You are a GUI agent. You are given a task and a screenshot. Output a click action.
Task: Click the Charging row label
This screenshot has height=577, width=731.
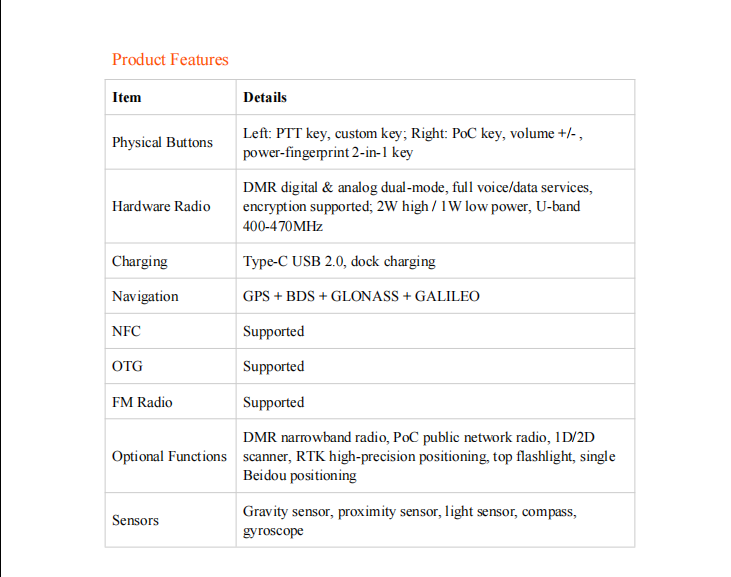(x=140, y=261)
